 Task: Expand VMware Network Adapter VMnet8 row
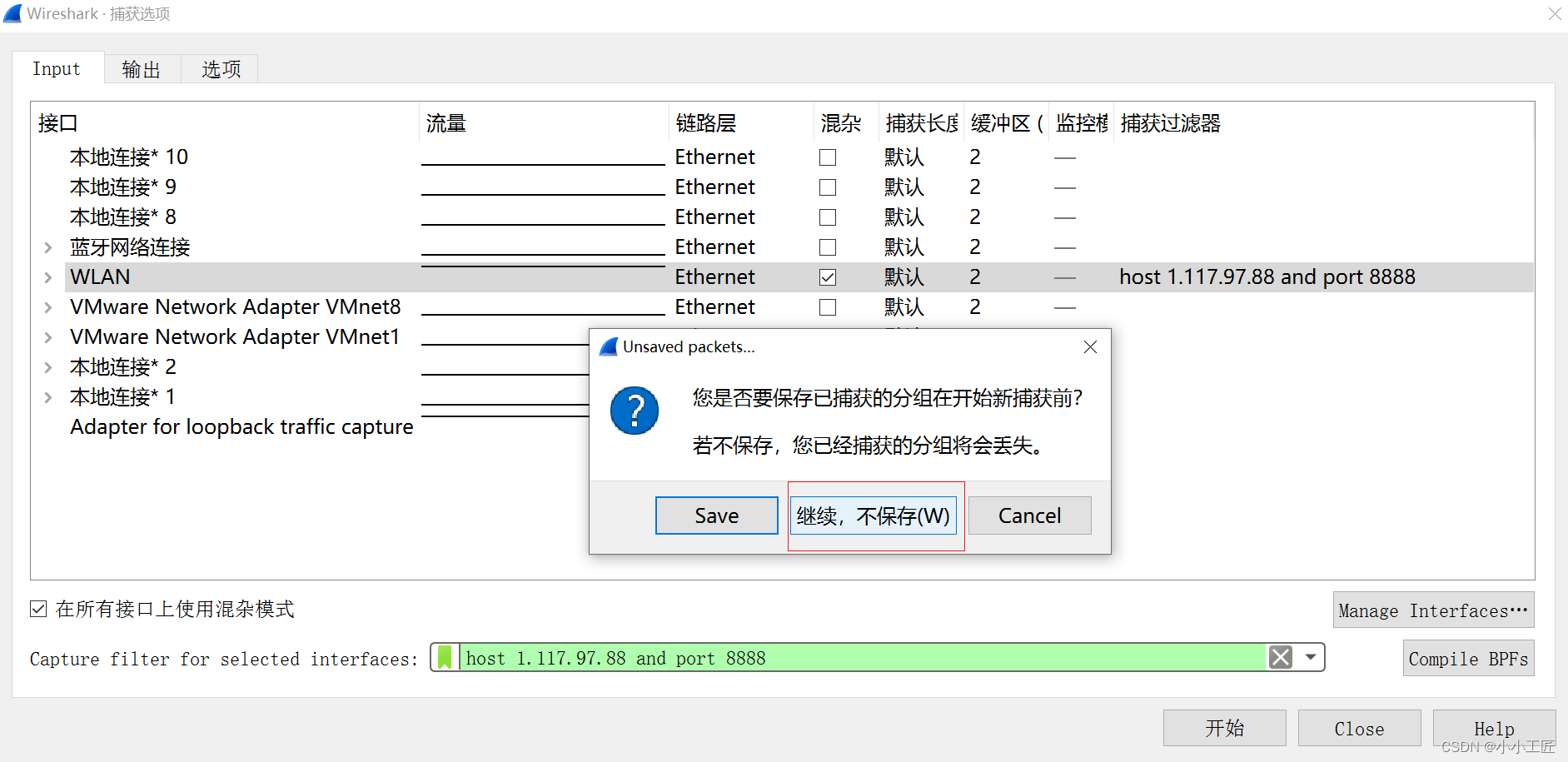tap(48, 307)
